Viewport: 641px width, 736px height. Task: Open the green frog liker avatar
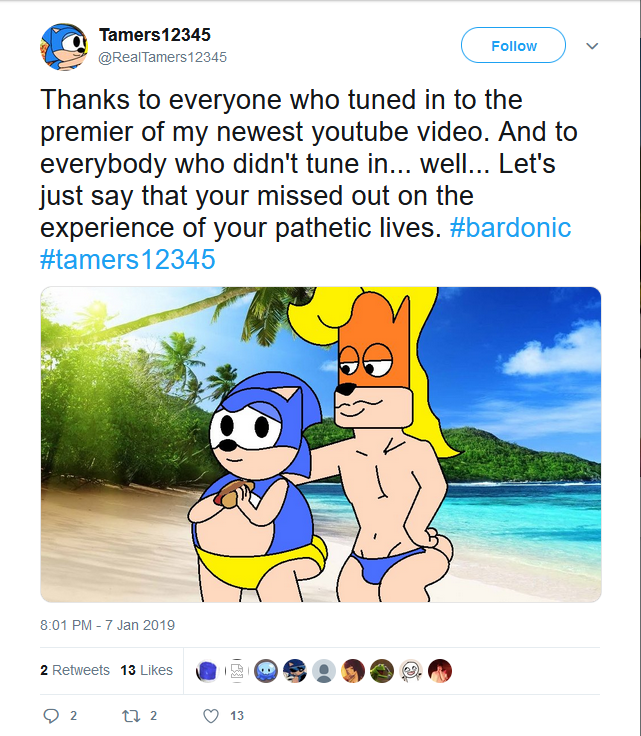pos(381,670)
